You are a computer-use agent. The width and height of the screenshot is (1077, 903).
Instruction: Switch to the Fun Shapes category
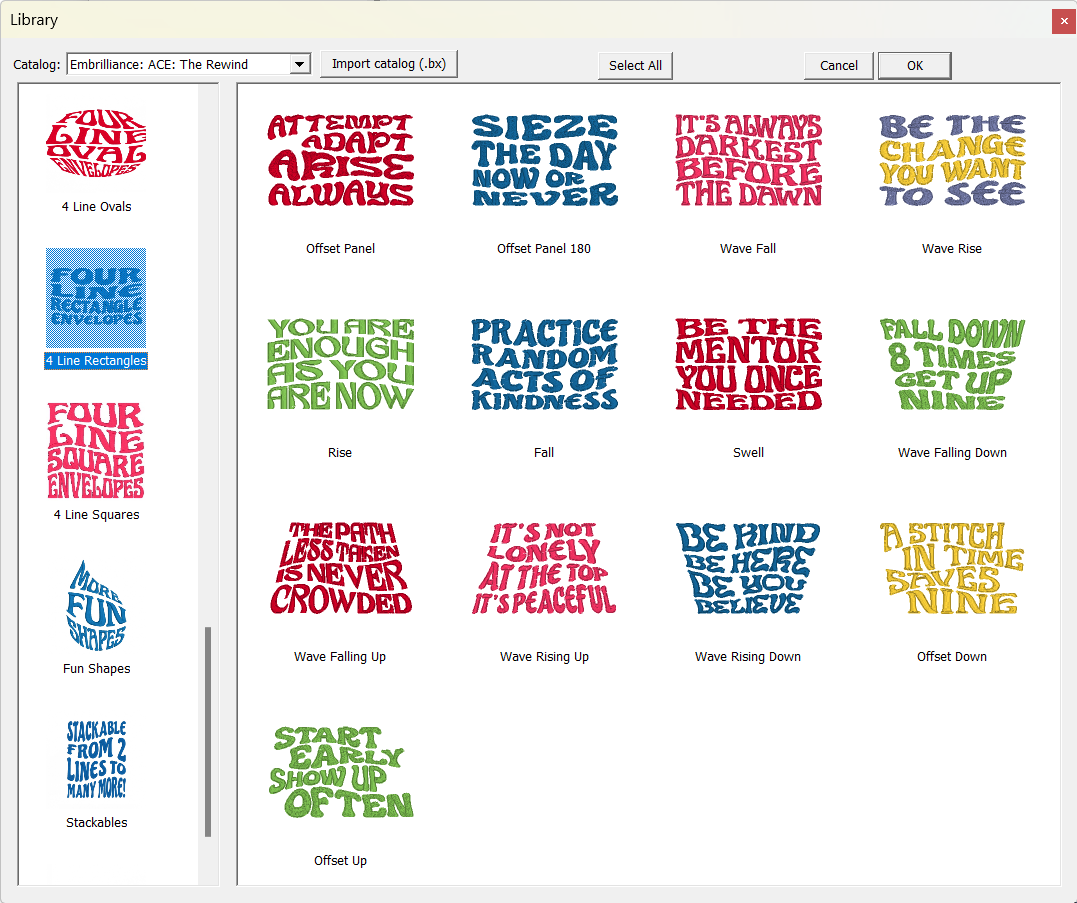[x=96, y=605]
